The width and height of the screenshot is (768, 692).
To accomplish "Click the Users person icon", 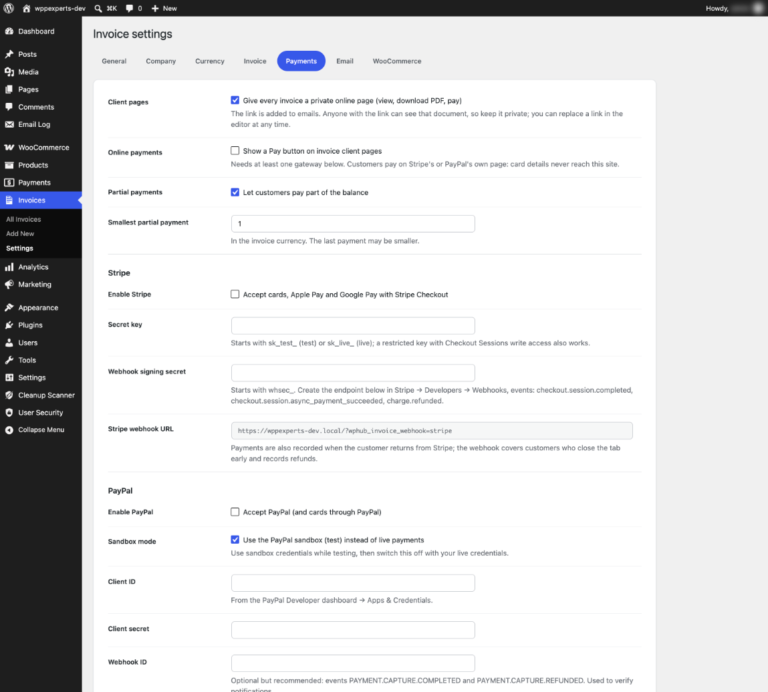I will tap(9, 343).
